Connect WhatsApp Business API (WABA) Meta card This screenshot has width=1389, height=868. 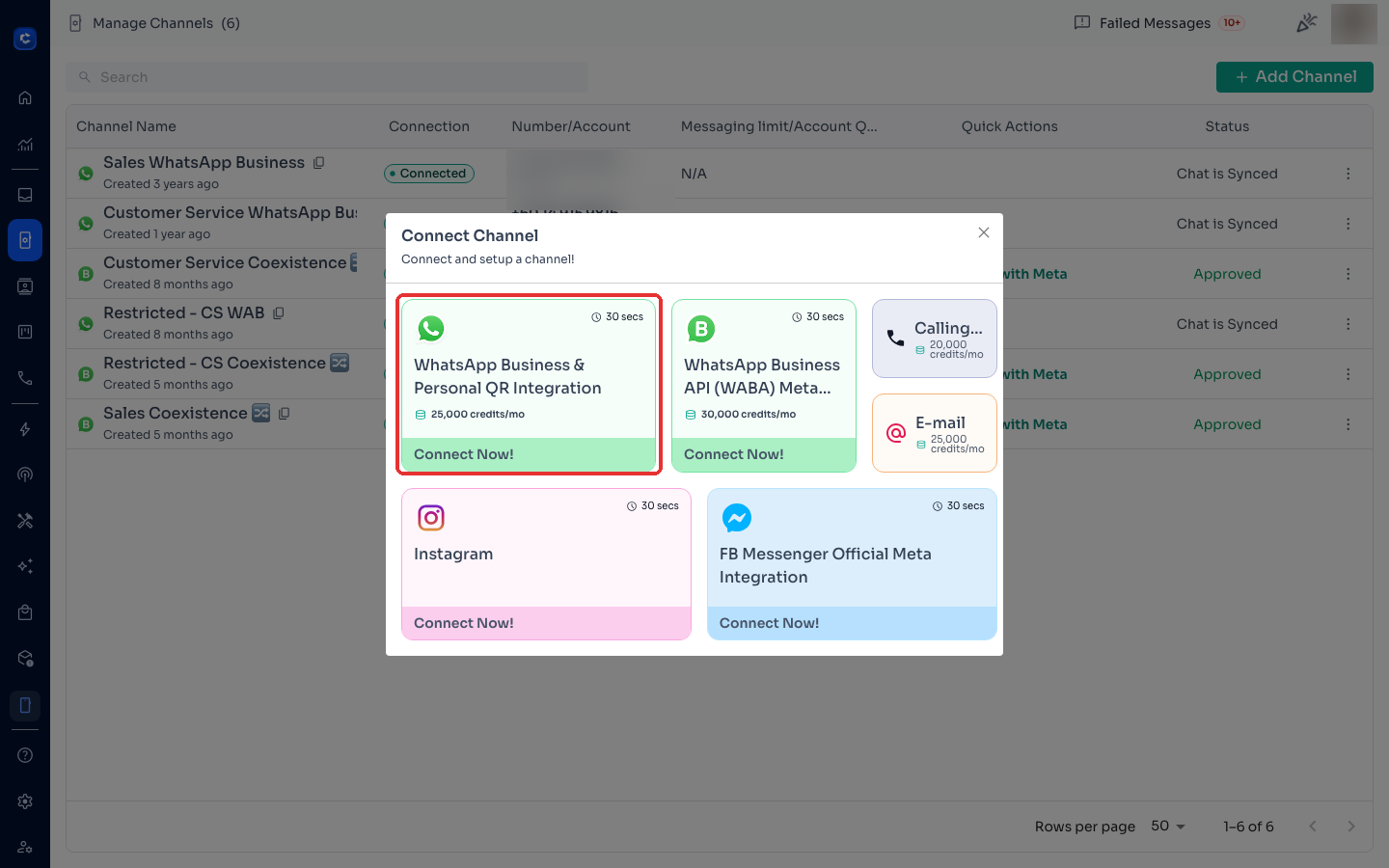[764, 386]
